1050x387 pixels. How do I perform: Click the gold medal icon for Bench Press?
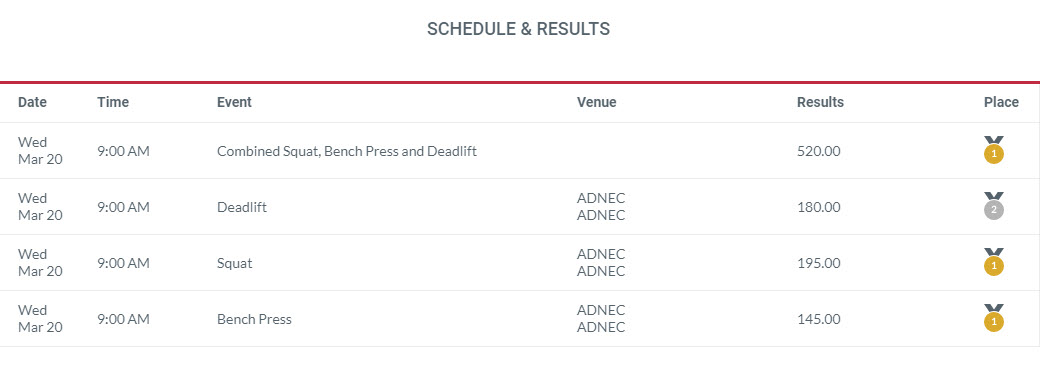(994, 319)
